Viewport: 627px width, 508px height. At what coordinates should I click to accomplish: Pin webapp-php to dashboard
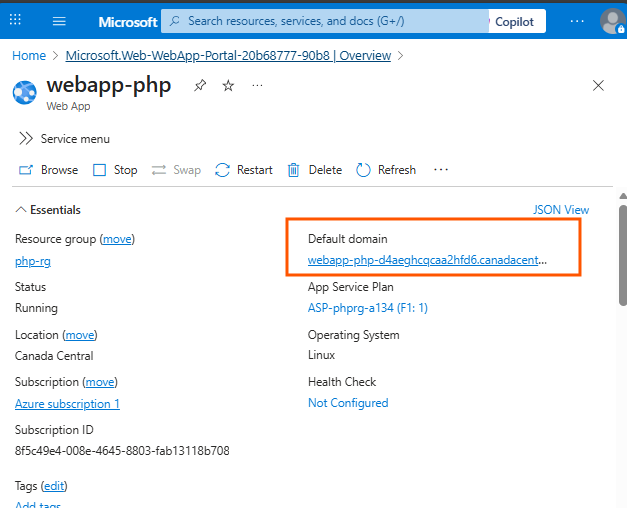pos(200,85)
